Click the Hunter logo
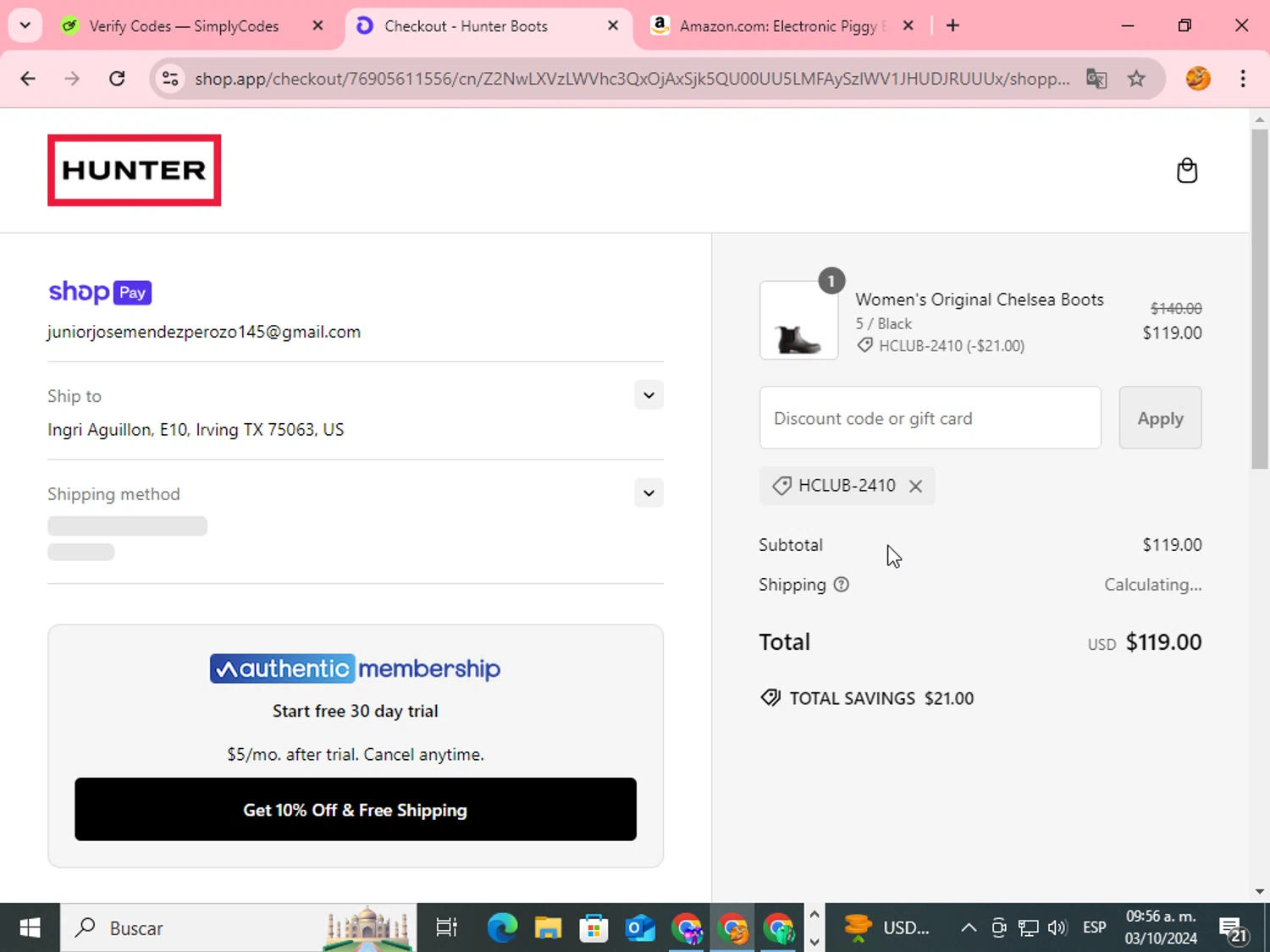Viewport: 1270px width, 952px height. coord(135,170)
